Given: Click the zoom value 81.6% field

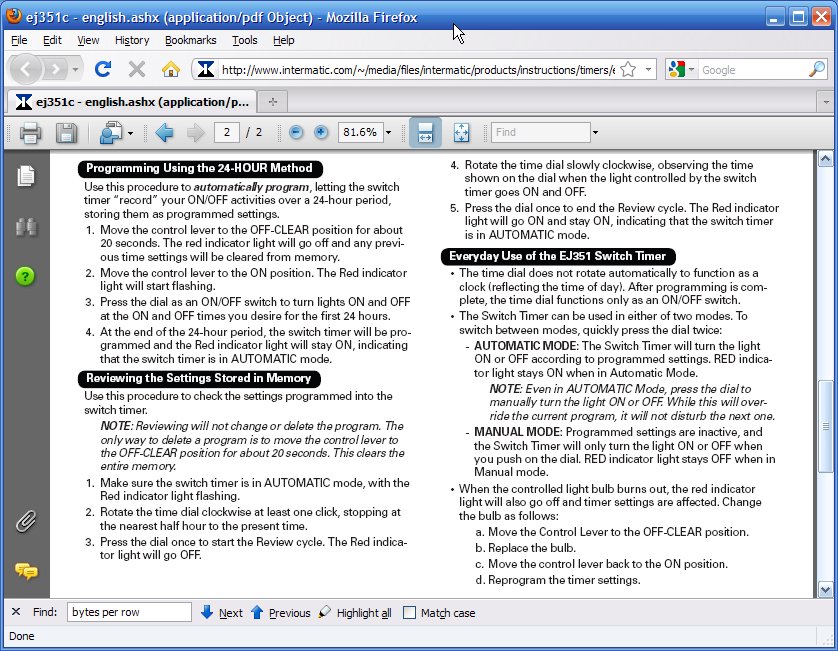Looking at the screenshot, I should [360, 133].
